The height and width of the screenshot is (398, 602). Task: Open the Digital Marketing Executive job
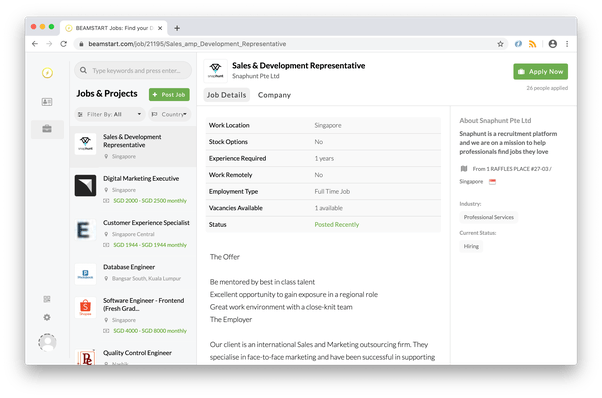tap(133, 189)
